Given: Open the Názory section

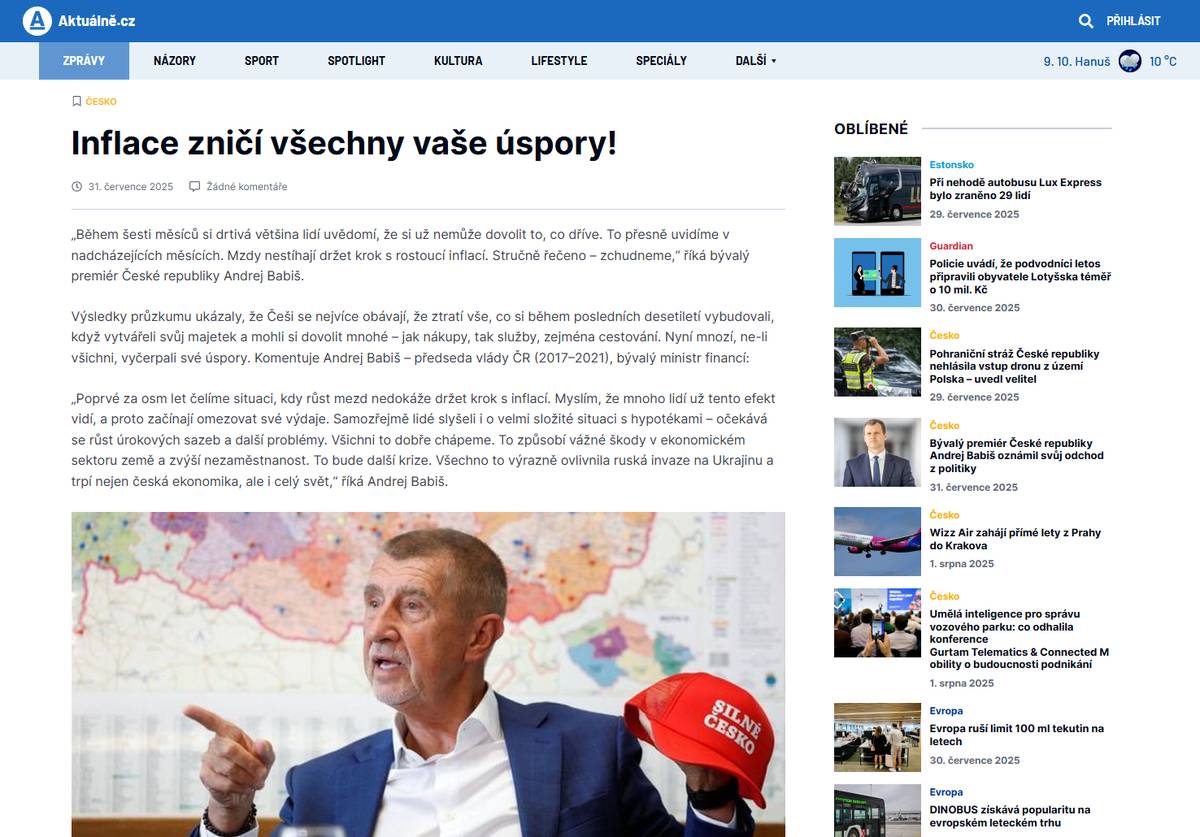Looking at the screenshot, I should pos(175,61).
